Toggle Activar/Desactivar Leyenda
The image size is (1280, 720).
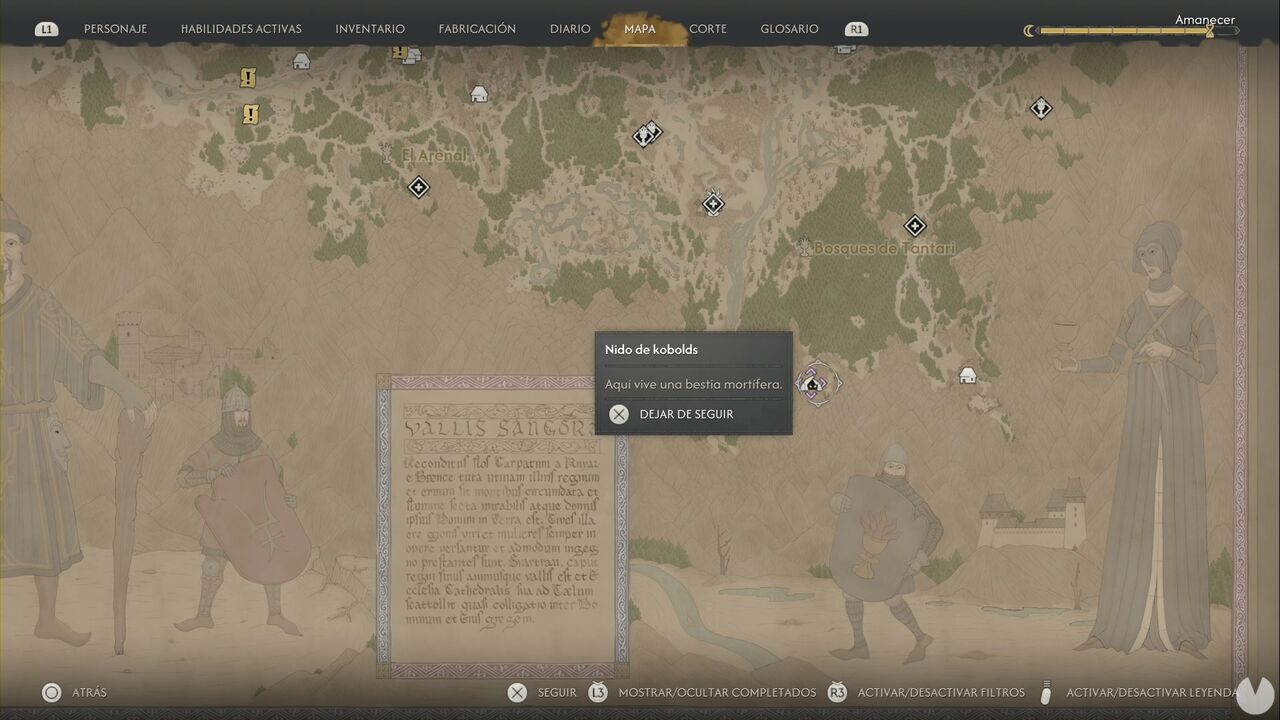coord(1152,692)
